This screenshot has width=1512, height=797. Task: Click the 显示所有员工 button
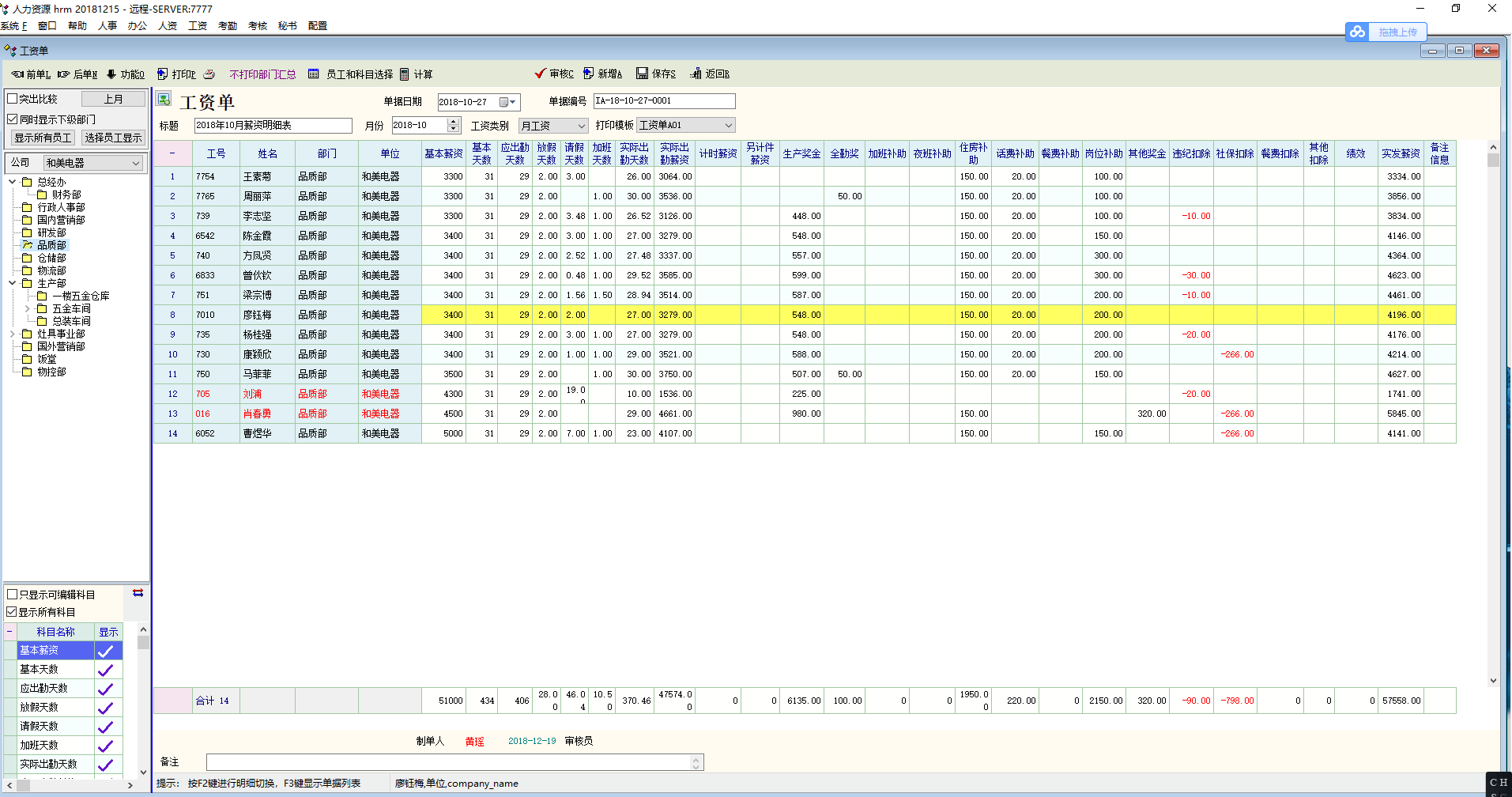click(43, 138)
